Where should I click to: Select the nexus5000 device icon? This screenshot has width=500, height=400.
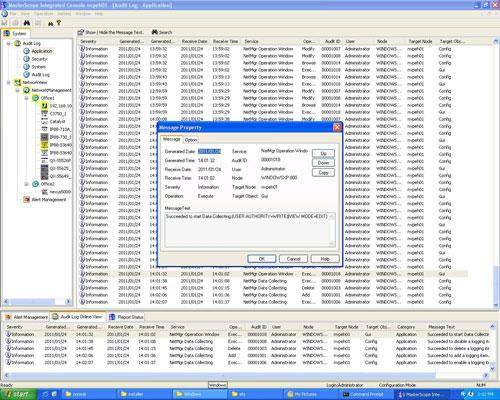[x=44, y=192]
